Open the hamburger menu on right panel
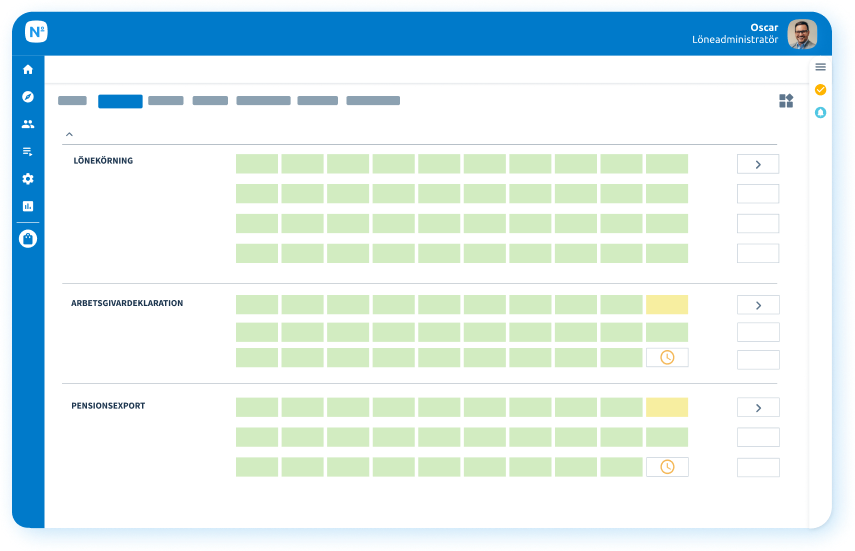 (x=820, y=67)
